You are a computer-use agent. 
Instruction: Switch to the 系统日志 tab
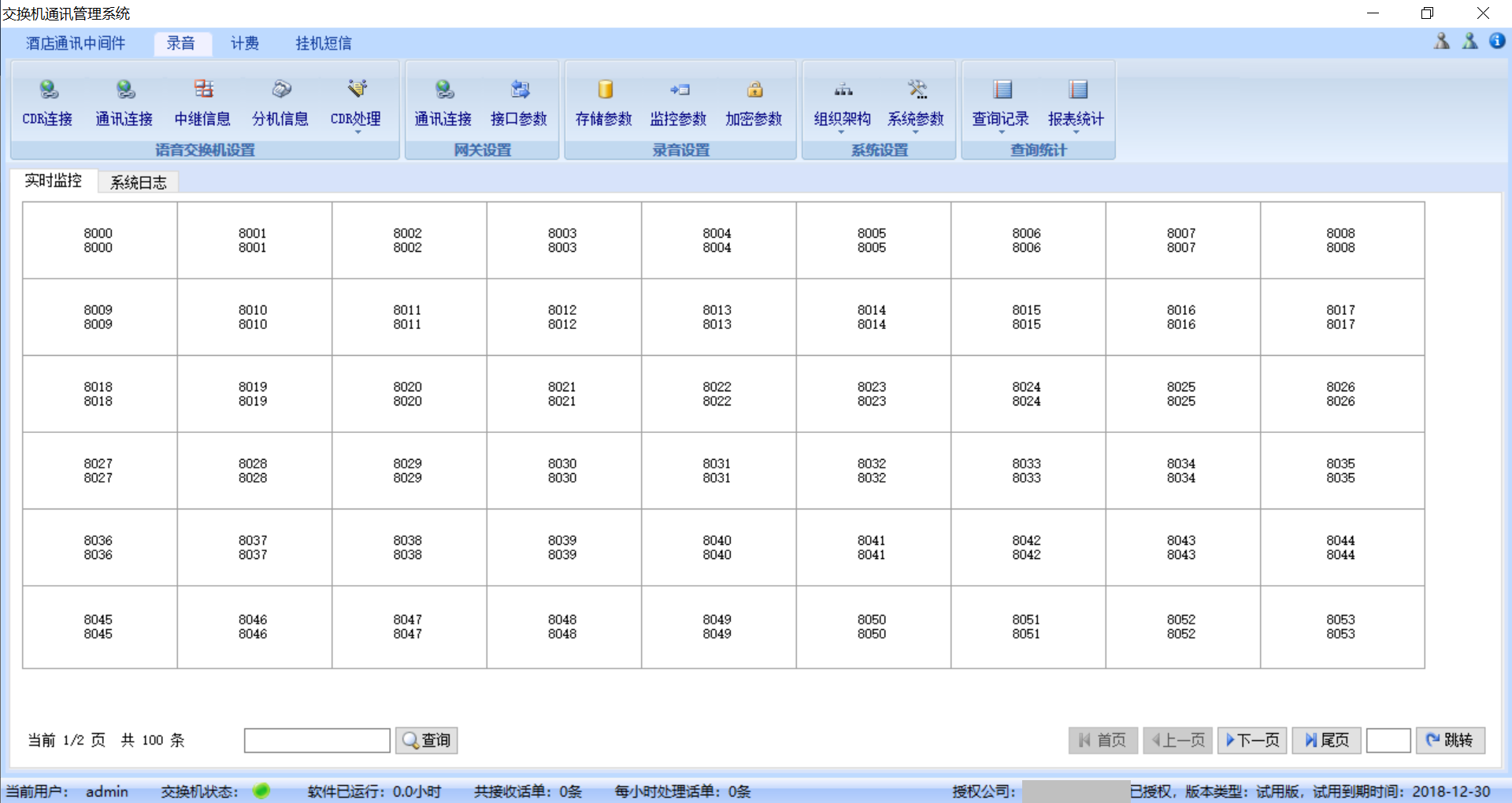(x=139, y=183)
